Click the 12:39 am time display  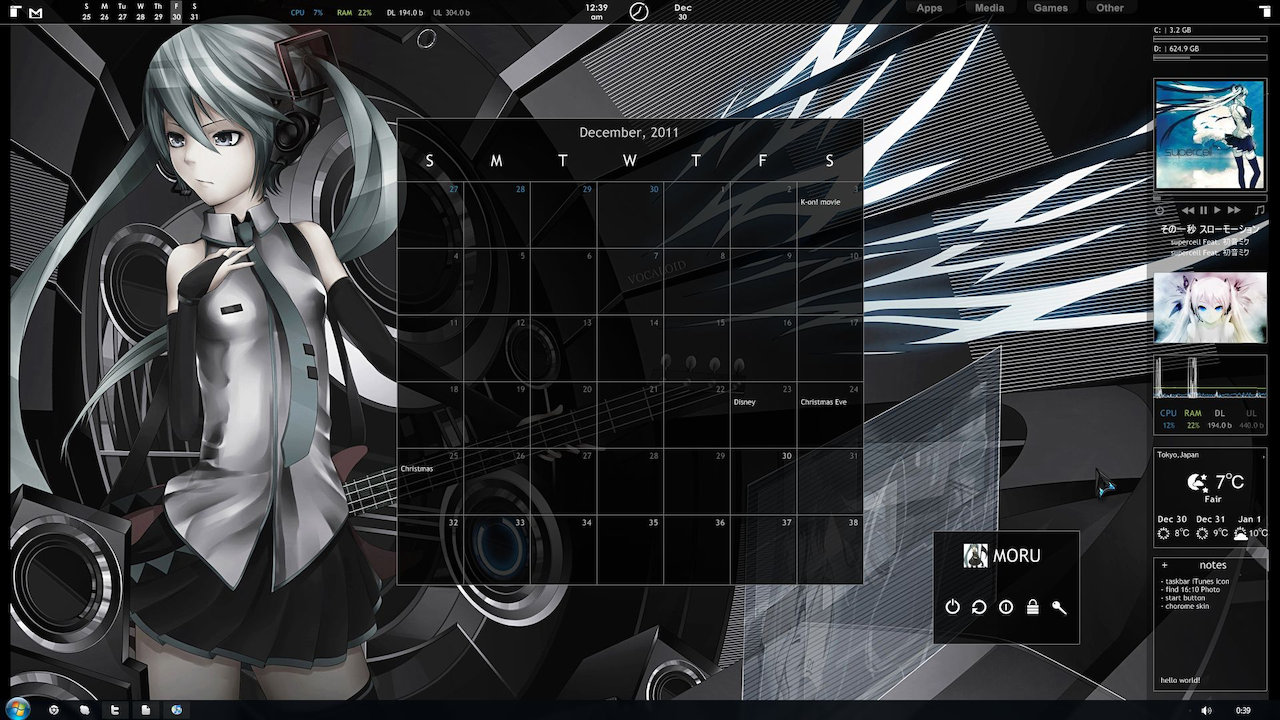[x=597, y=12]
